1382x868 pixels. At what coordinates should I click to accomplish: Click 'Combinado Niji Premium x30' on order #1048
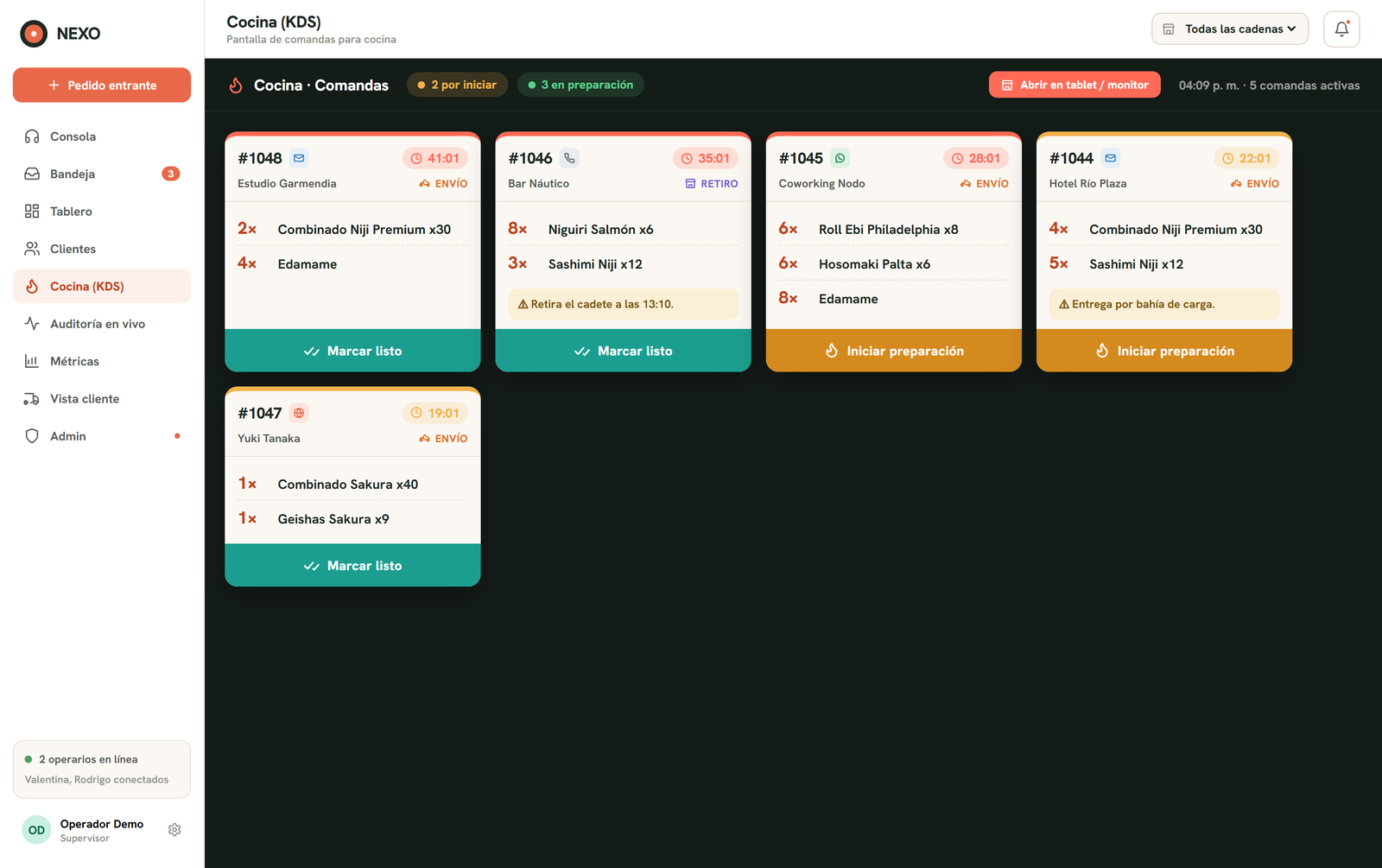(365, 229)
